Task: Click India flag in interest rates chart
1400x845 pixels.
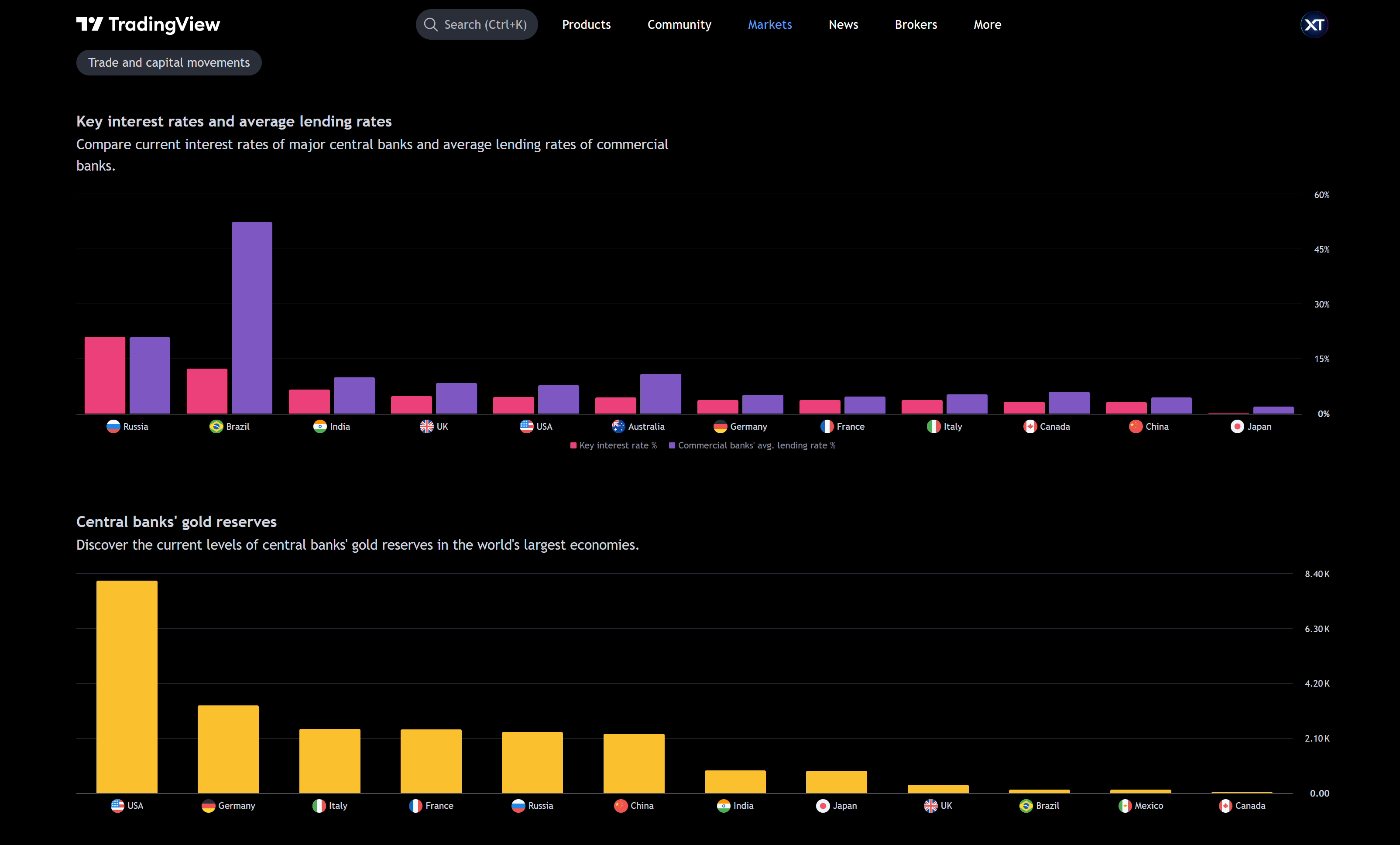Action: [x=320, y=427]
